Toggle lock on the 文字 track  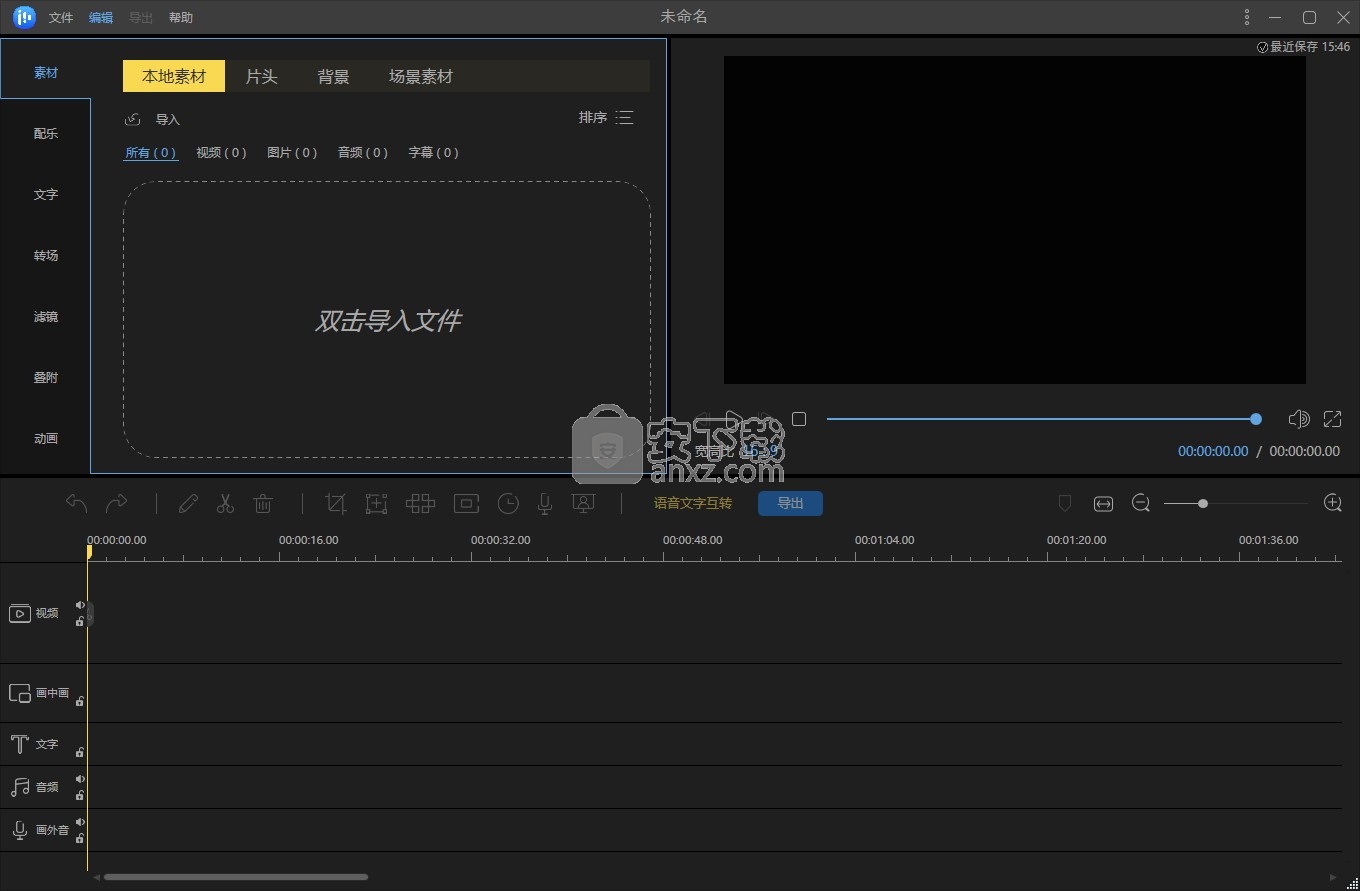[80, 752]
